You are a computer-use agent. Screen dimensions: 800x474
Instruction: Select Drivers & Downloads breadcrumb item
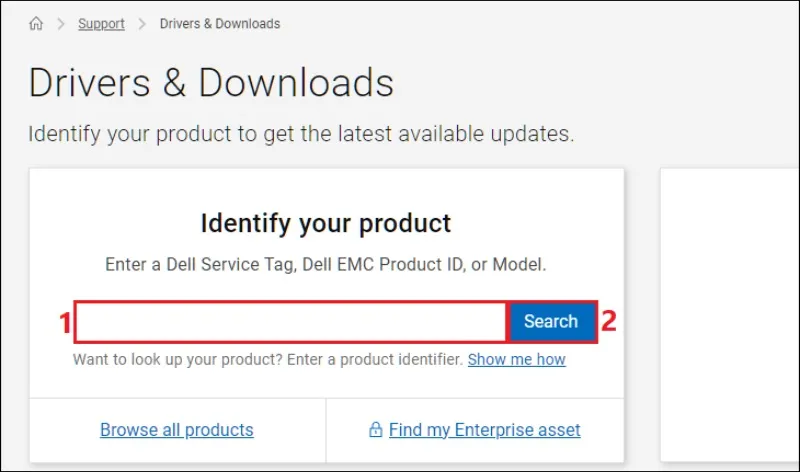pos(220,23)
